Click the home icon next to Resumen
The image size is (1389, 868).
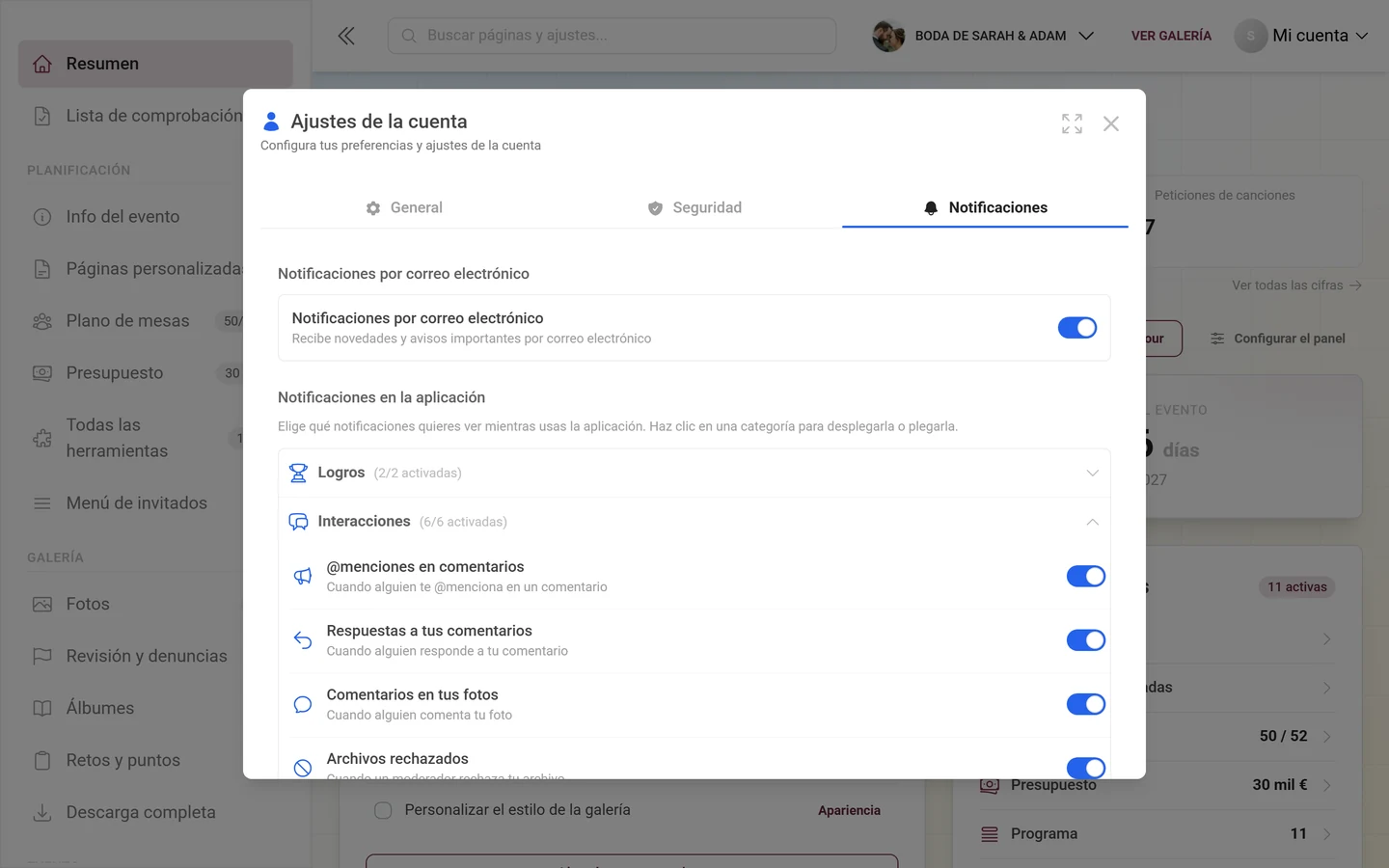42,64
